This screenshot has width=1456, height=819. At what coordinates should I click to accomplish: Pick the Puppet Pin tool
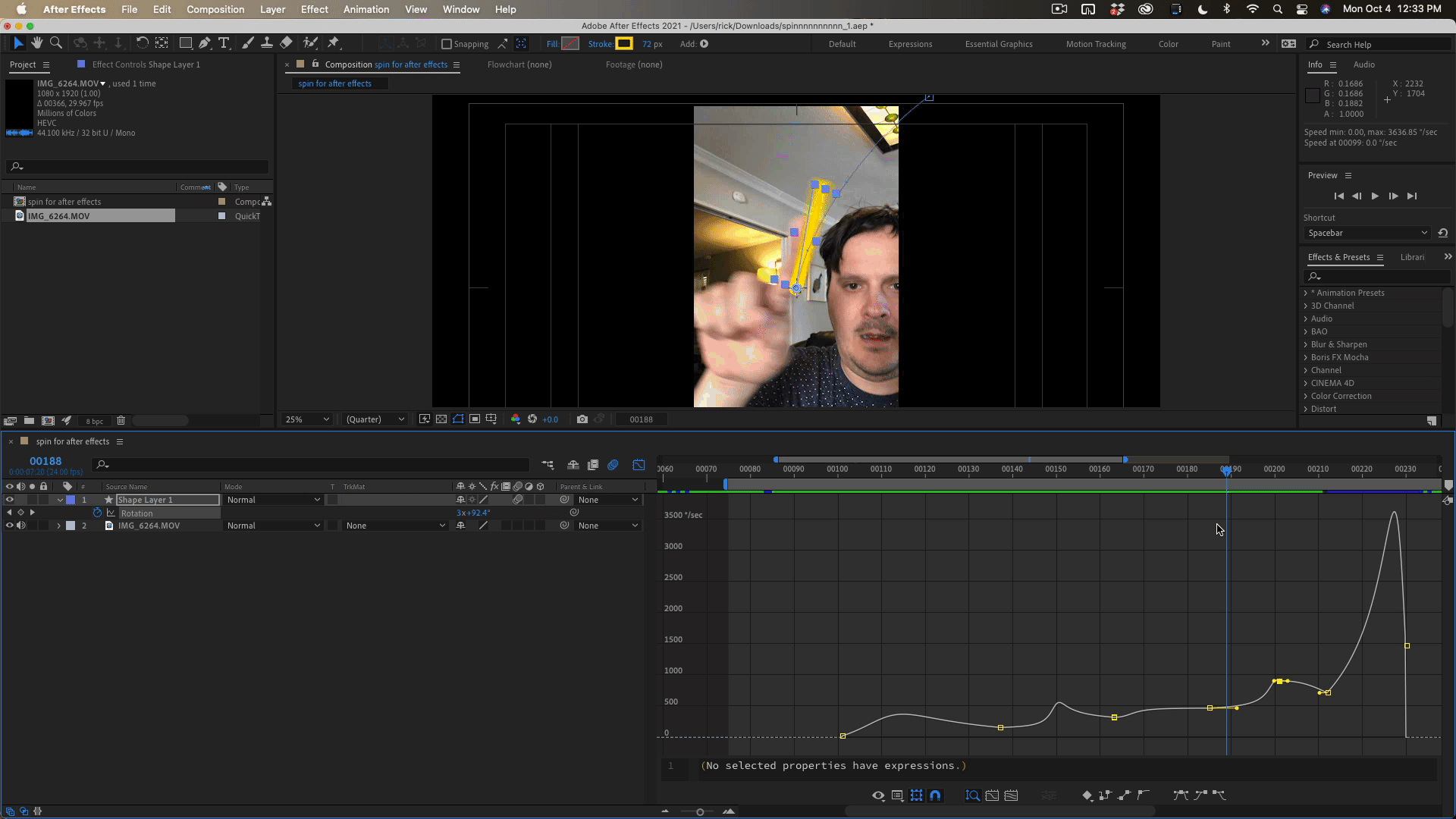tap(333, 43)
